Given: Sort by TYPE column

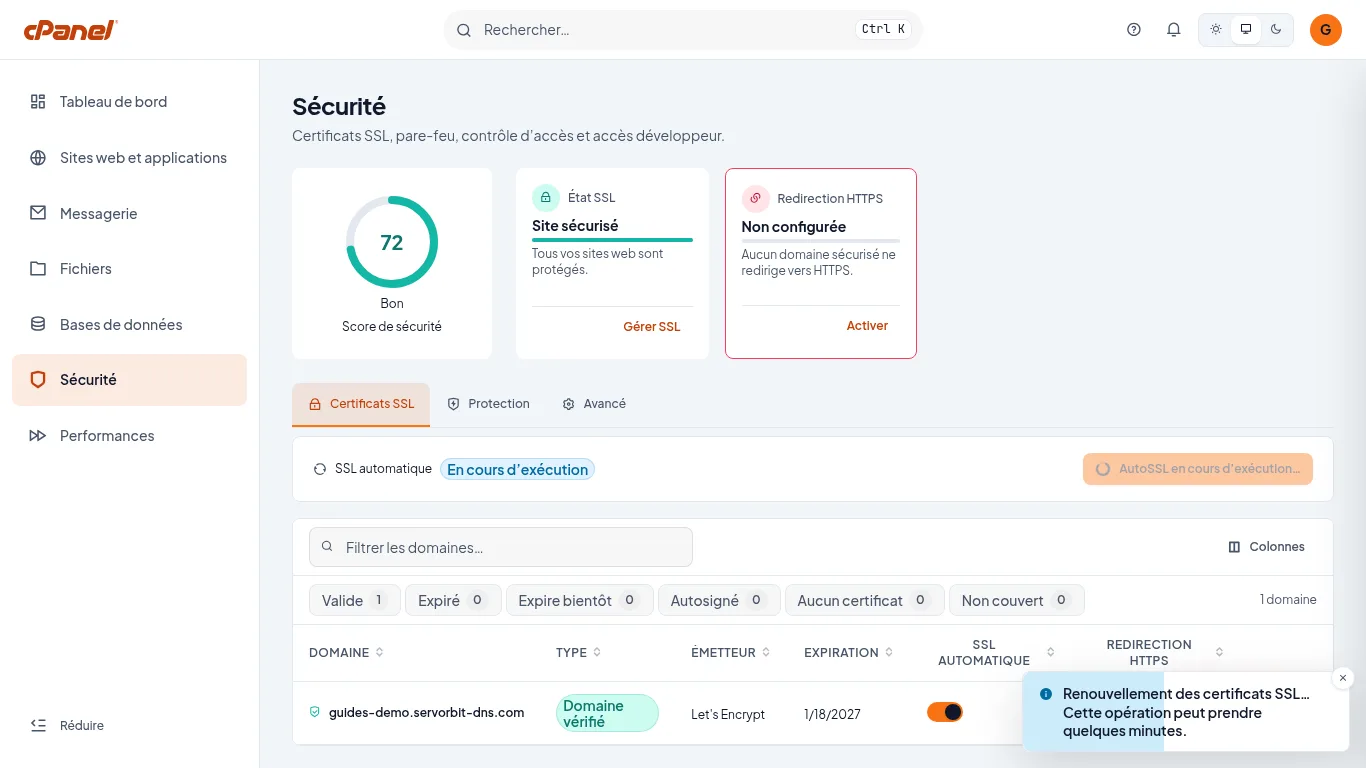Looking at the screenshot, I should coord(579,653).
